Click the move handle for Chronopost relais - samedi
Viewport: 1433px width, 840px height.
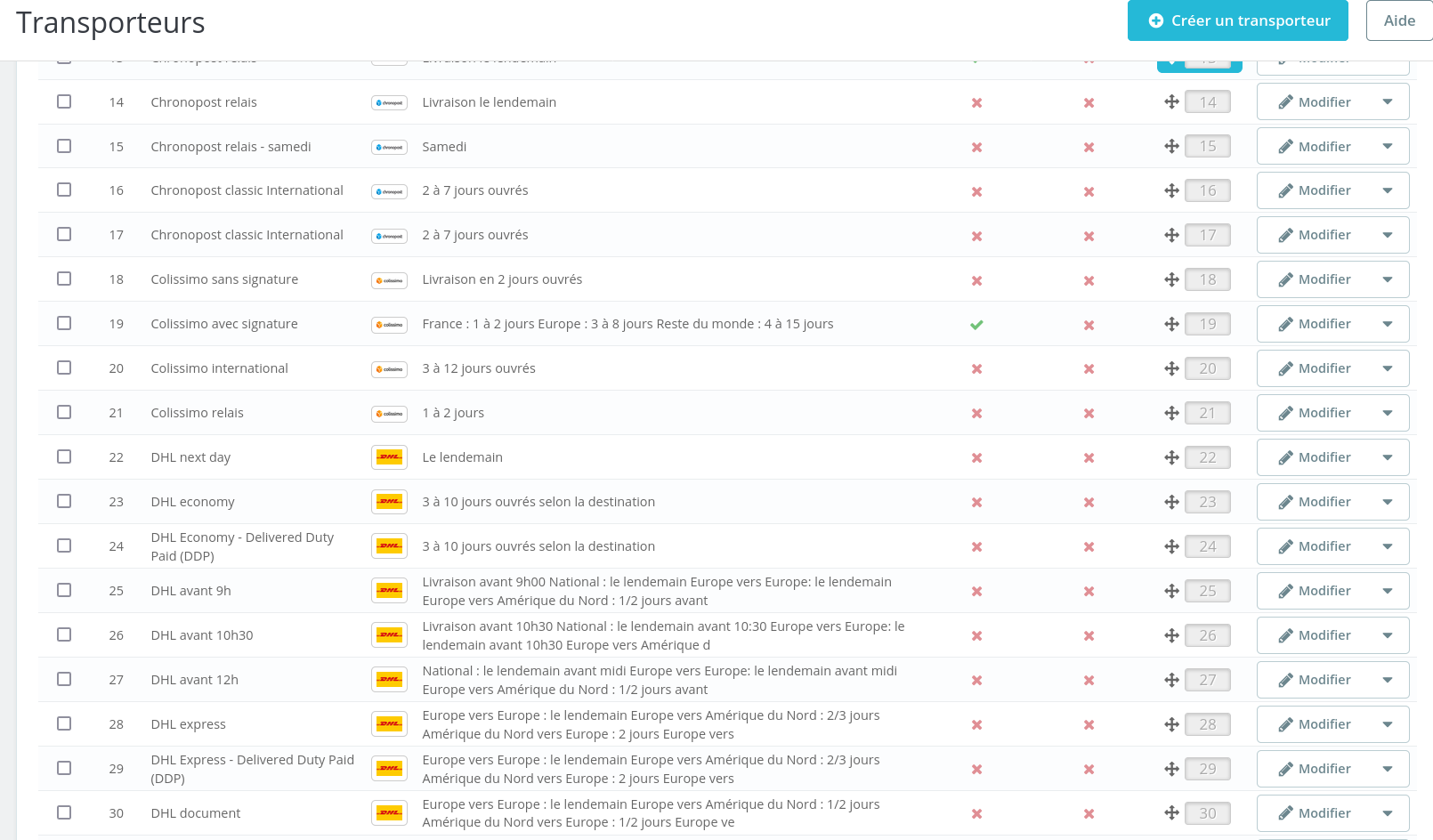click(x=1171, y=147)
